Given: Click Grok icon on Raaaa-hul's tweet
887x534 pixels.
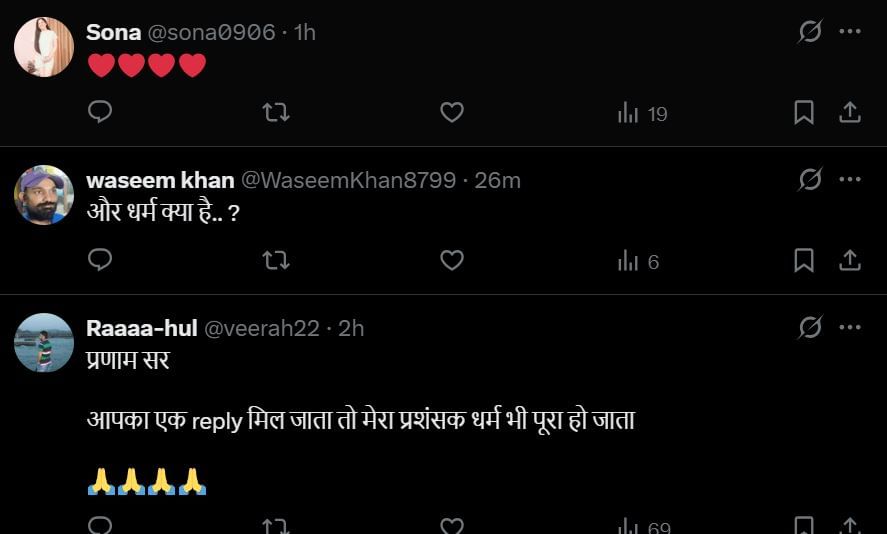Looking at the screenshot, I should pos(810,328).
